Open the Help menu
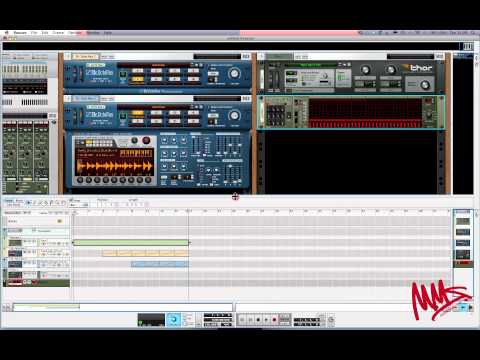 coord(107,33)
